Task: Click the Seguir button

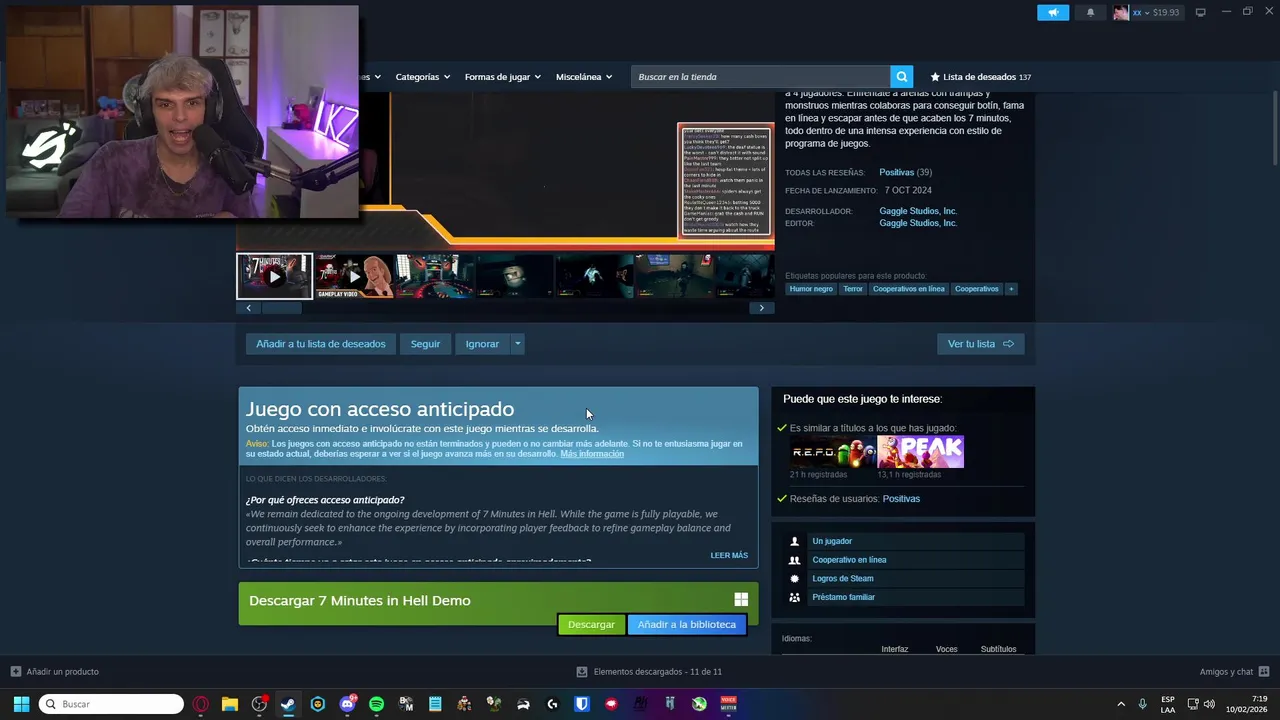Action: pyautogui.click(x=425, y=344)
